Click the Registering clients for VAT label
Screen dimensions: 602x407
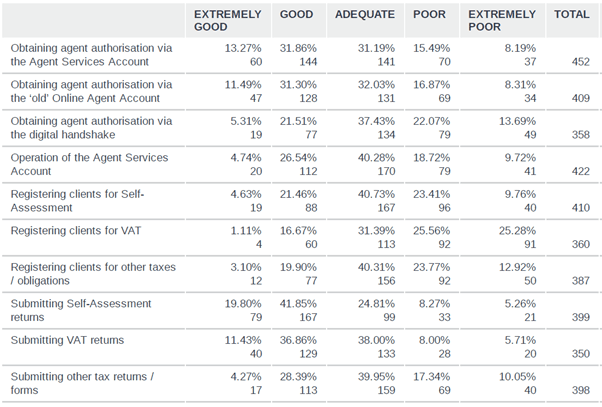pos(77,230)
